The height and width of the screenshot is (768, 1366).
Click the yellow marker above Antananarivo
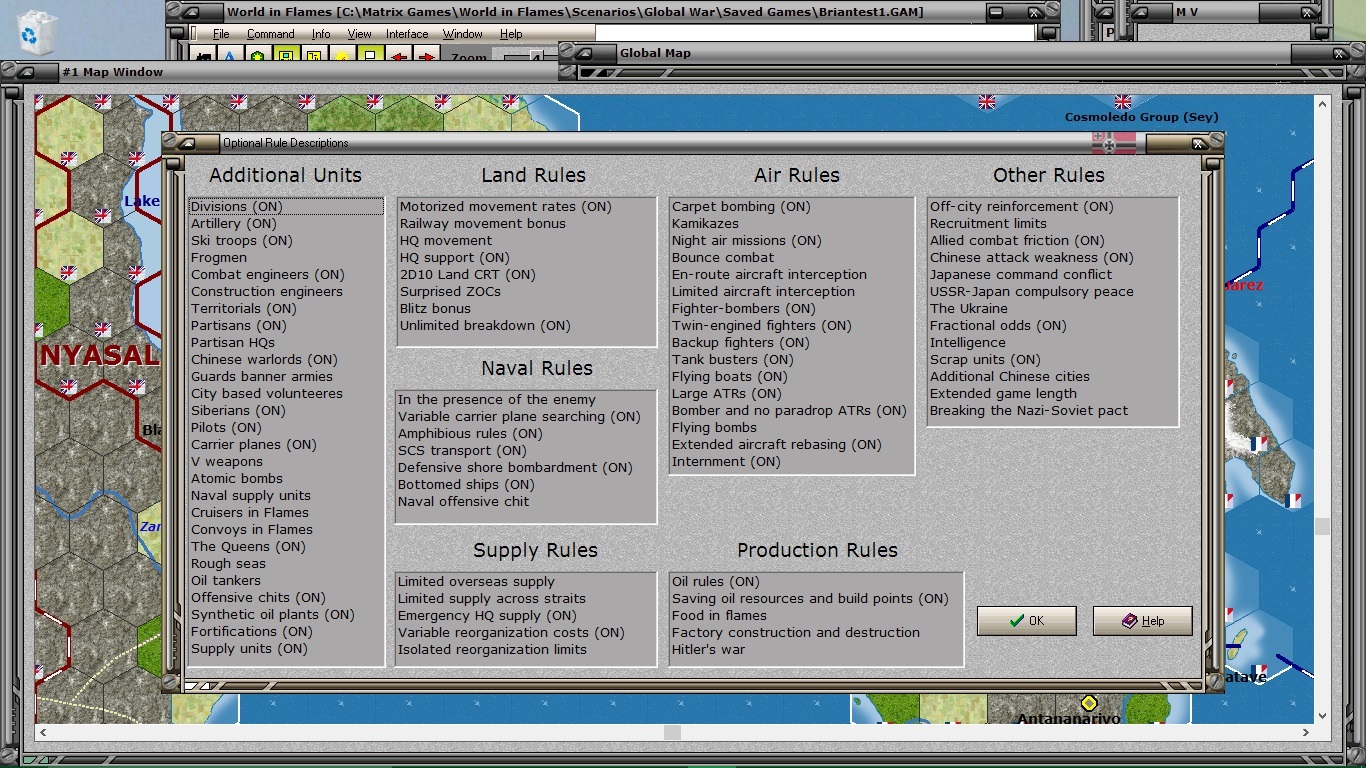[x=1089, y=703]
